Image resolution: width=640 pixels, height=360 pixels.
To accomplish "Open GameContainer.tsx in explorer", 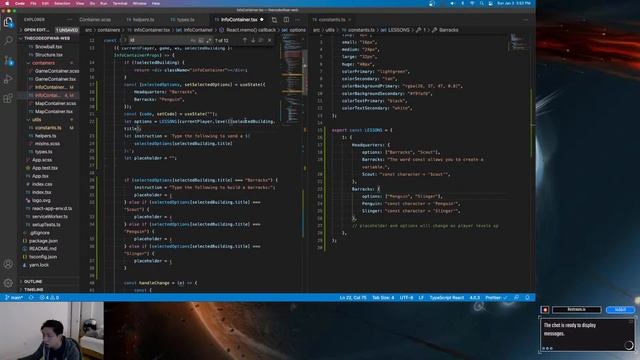I will [x=55, y=79].
